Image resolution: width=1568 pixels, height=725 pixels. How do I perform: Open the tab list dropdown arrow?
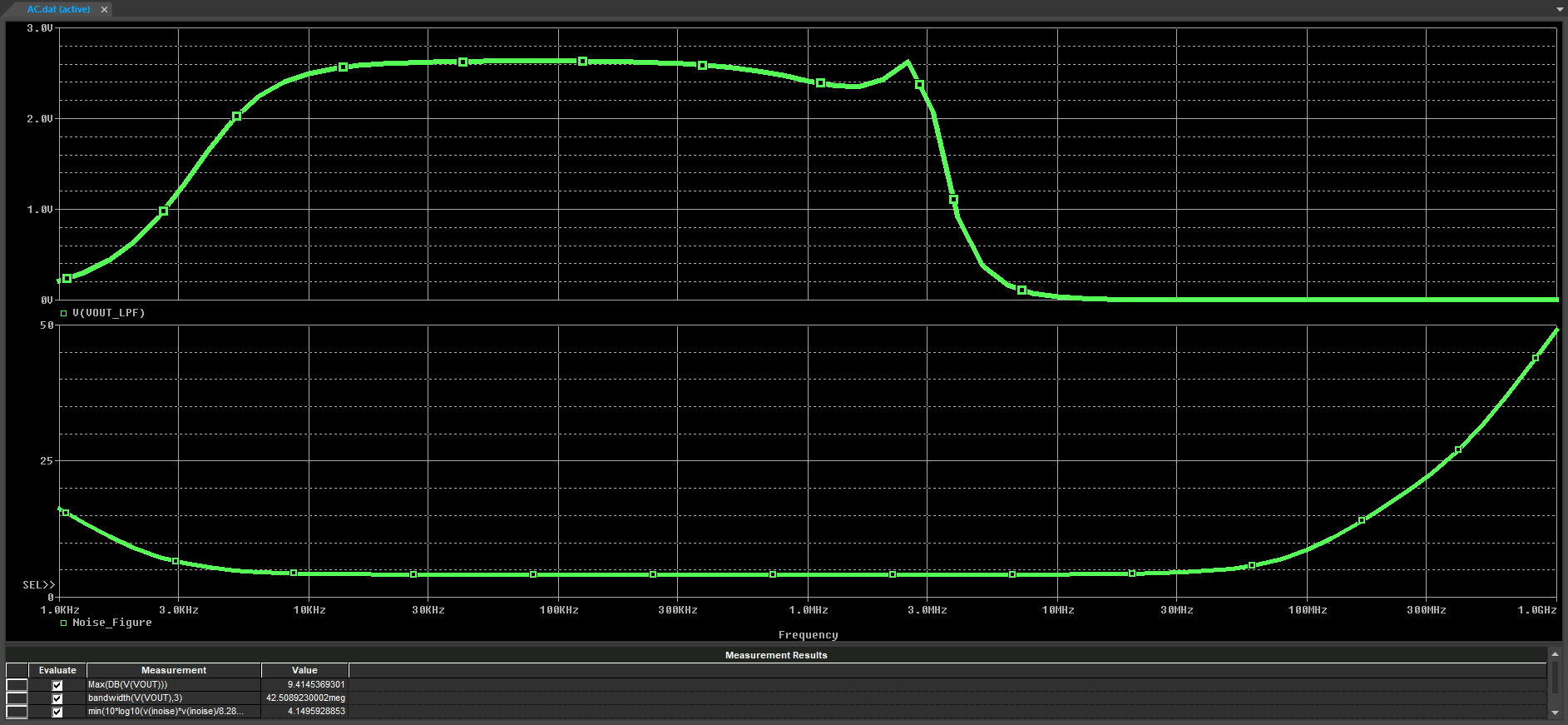[1560, 10]
